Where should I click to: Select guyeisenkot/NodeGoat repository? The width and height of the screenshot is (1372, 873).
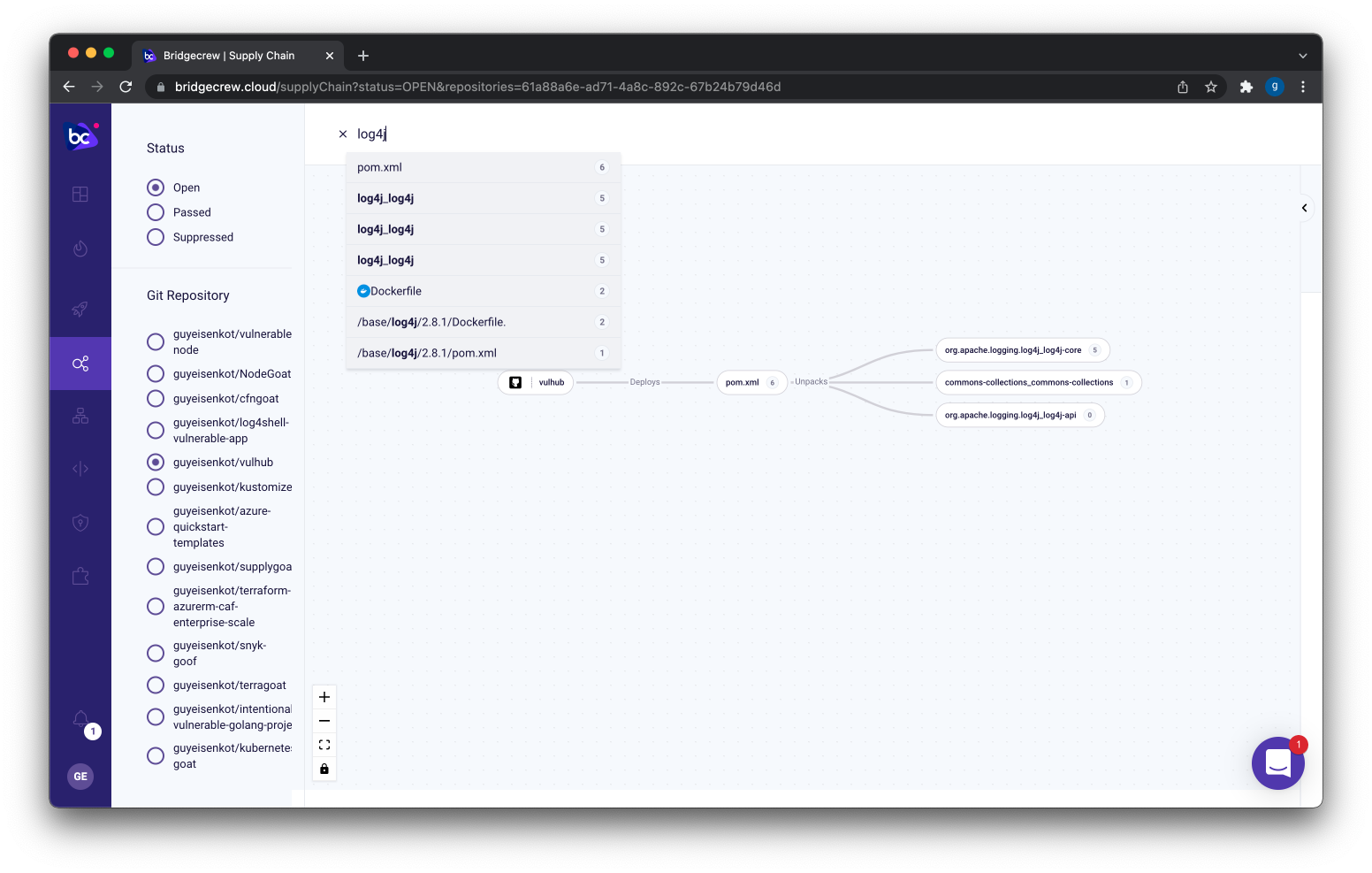[x=156, y=374]
